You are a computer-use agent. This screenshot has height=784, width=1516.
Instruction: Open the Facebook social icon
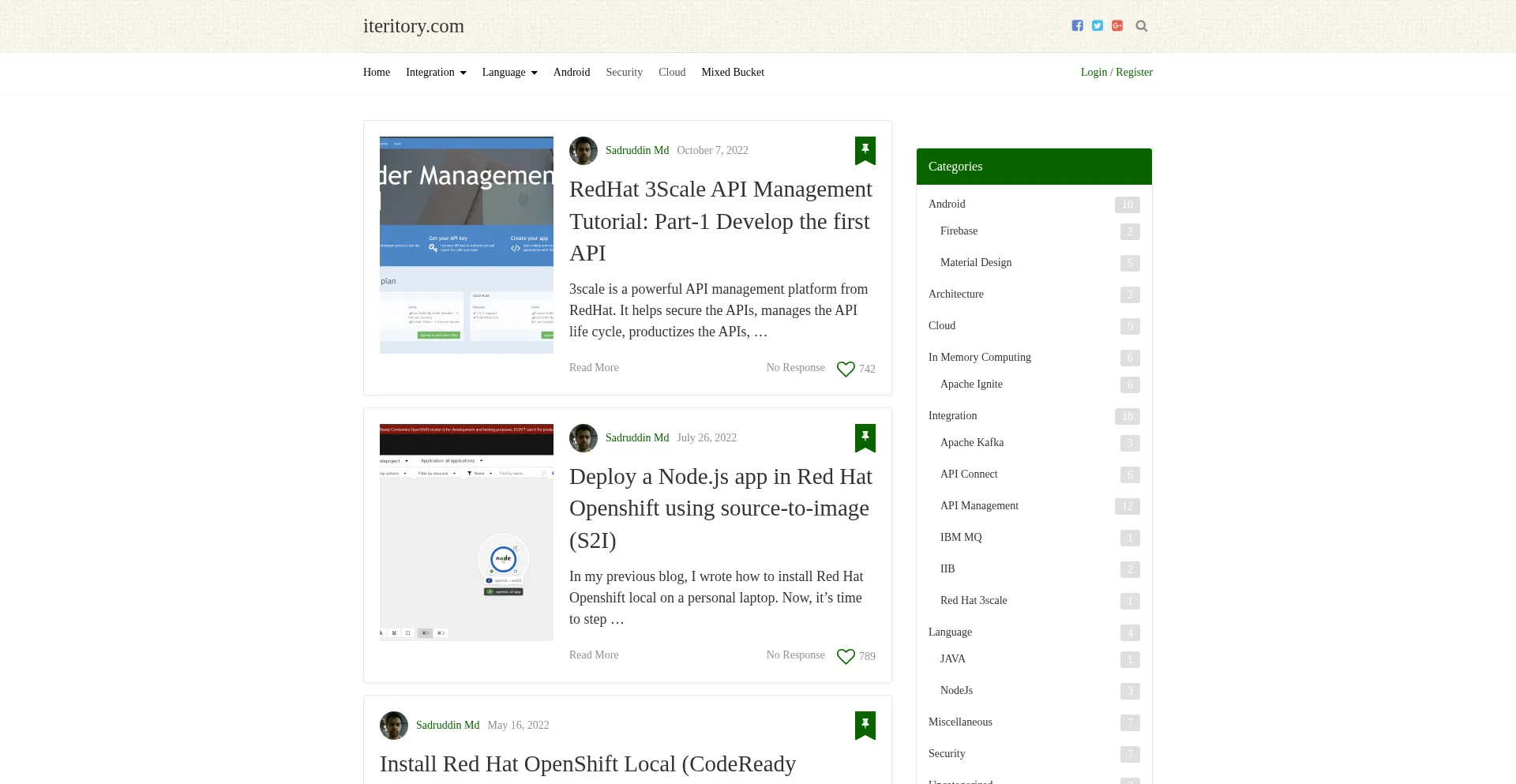(1077, 26)
